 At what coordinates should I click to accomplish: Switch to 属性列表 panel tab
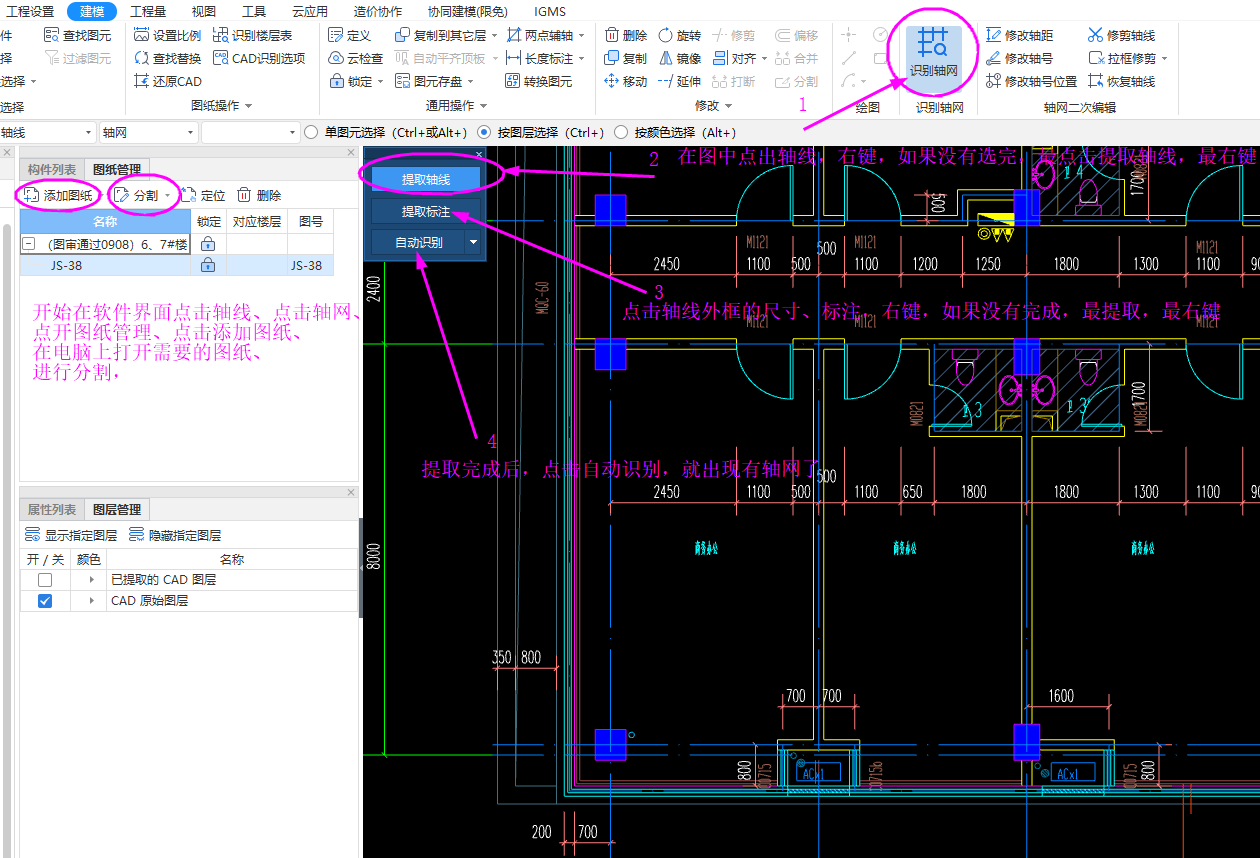pyautogui.click(x=52, y=509)
